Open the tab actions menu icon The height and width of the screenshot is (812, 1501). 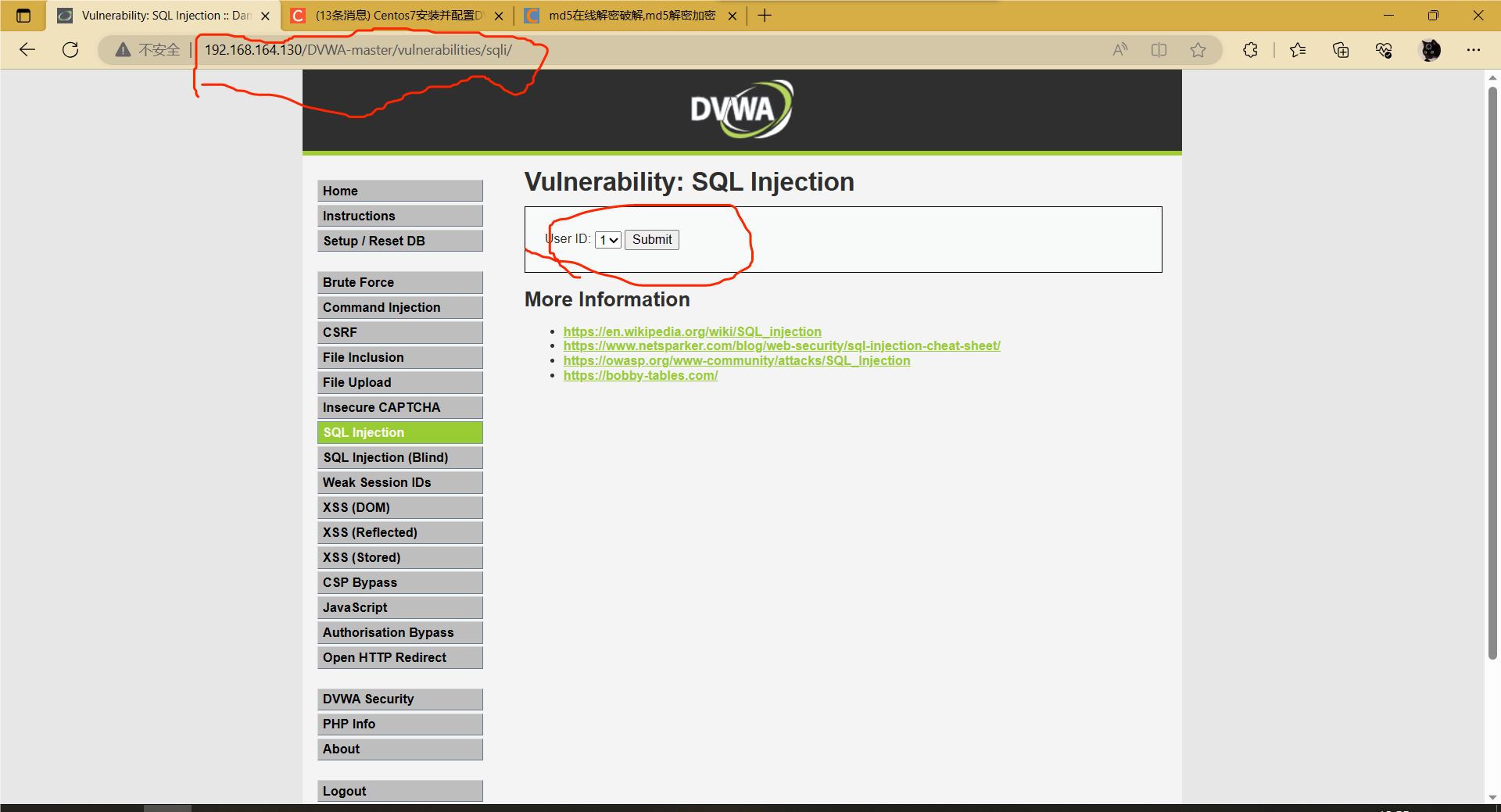23,16
